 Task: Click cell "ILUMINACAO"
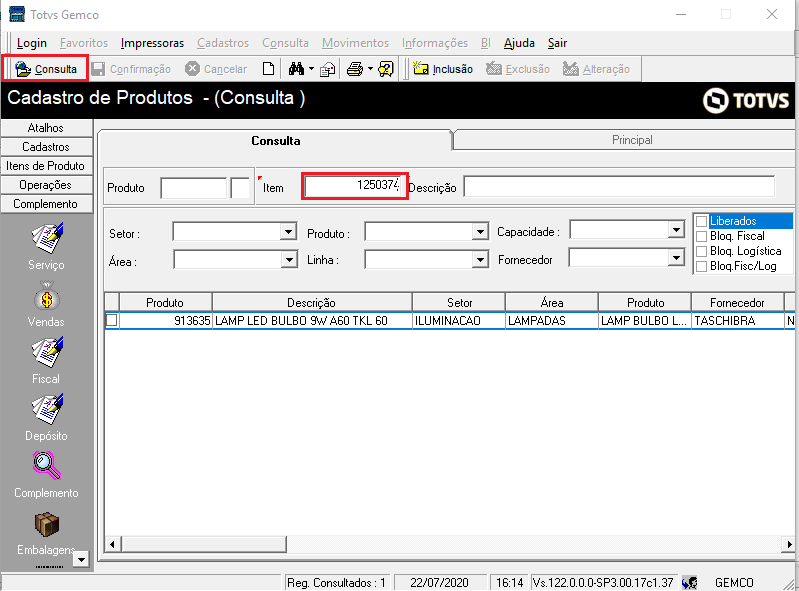pyautogui.click(x=459, y=320)
